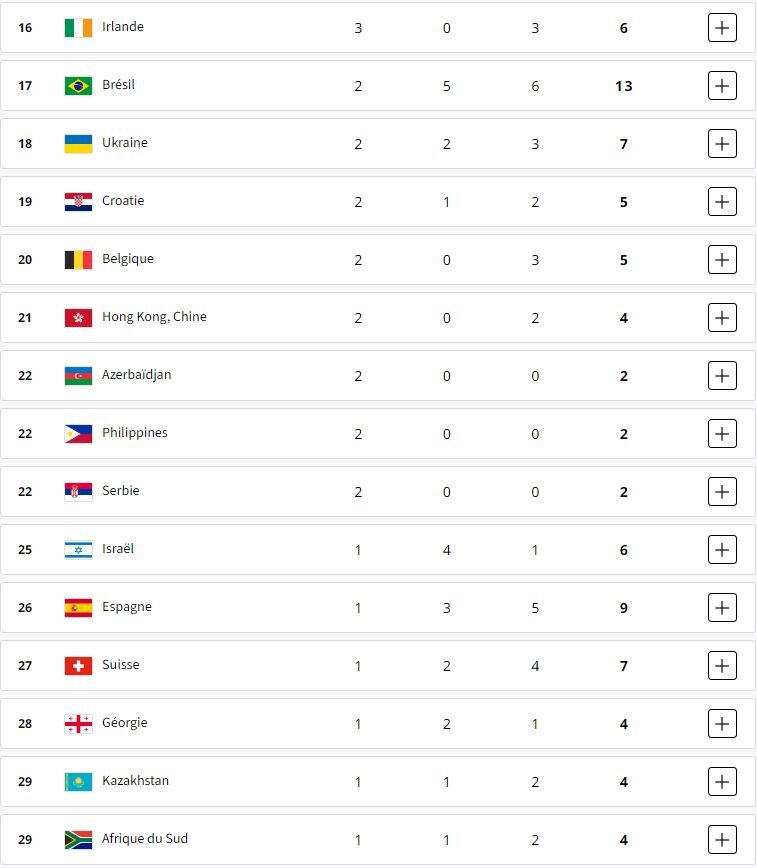The image size is (757, 868).
Task: Open Azerbaïdjan details with plus button
Action: click(722, 376)
